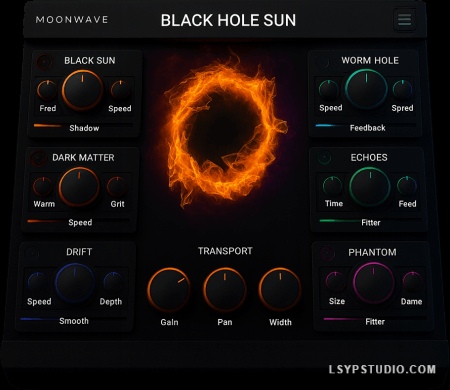Click the Transport Width knob

click(x=280, y=289)
